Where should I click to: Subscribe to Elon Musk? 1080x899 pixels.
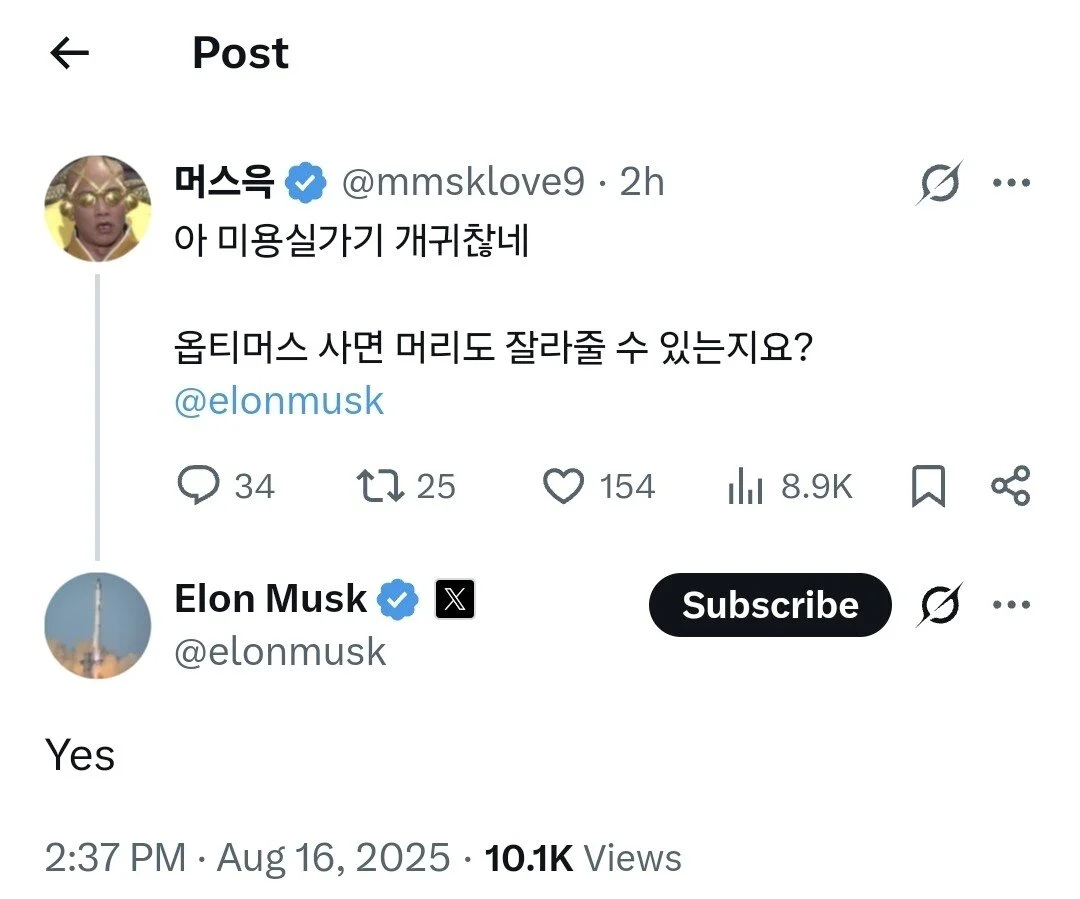[769, 605]
